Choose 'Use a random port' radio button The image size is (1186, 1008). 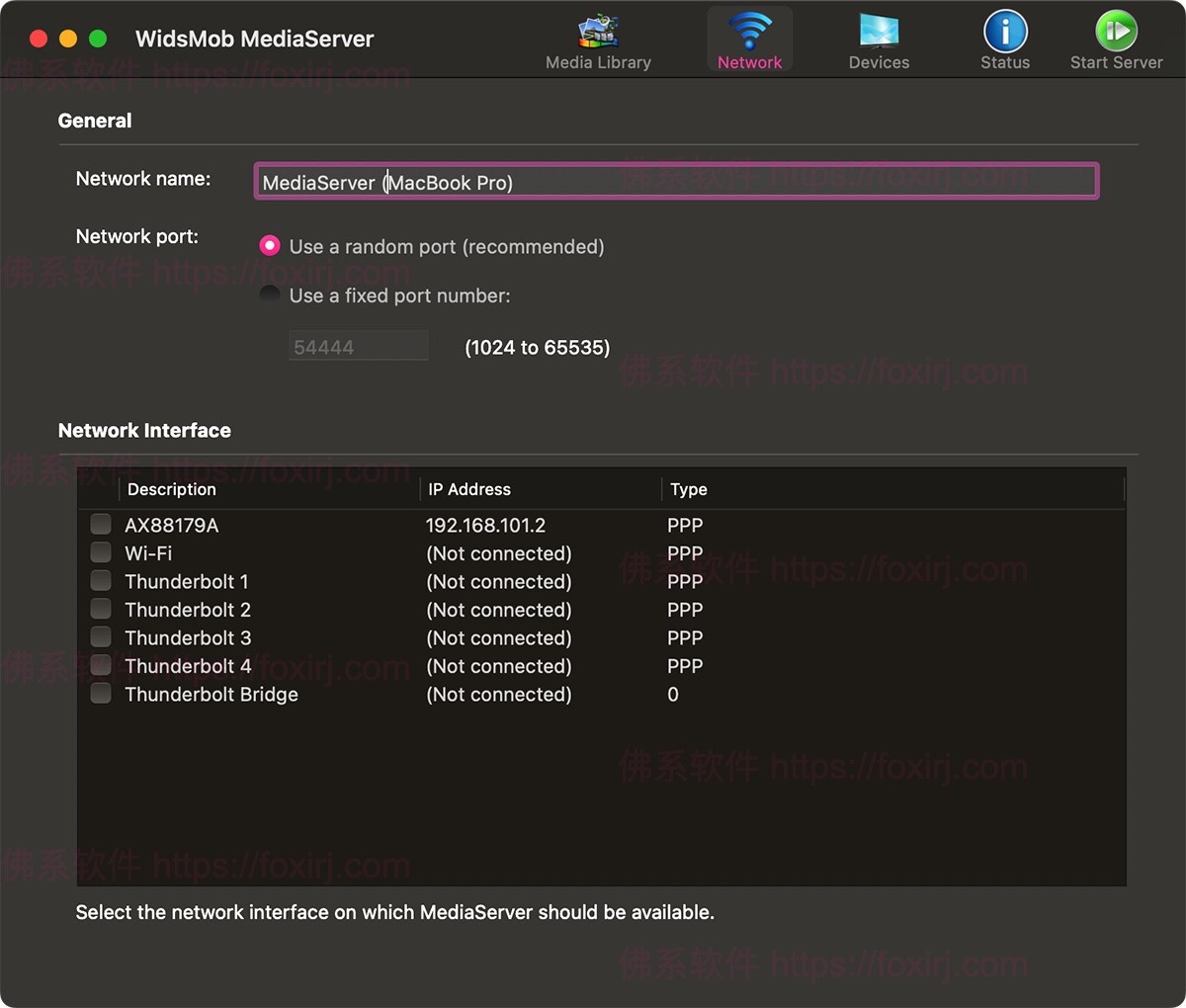pyautogui.click(x=270, y=246)
